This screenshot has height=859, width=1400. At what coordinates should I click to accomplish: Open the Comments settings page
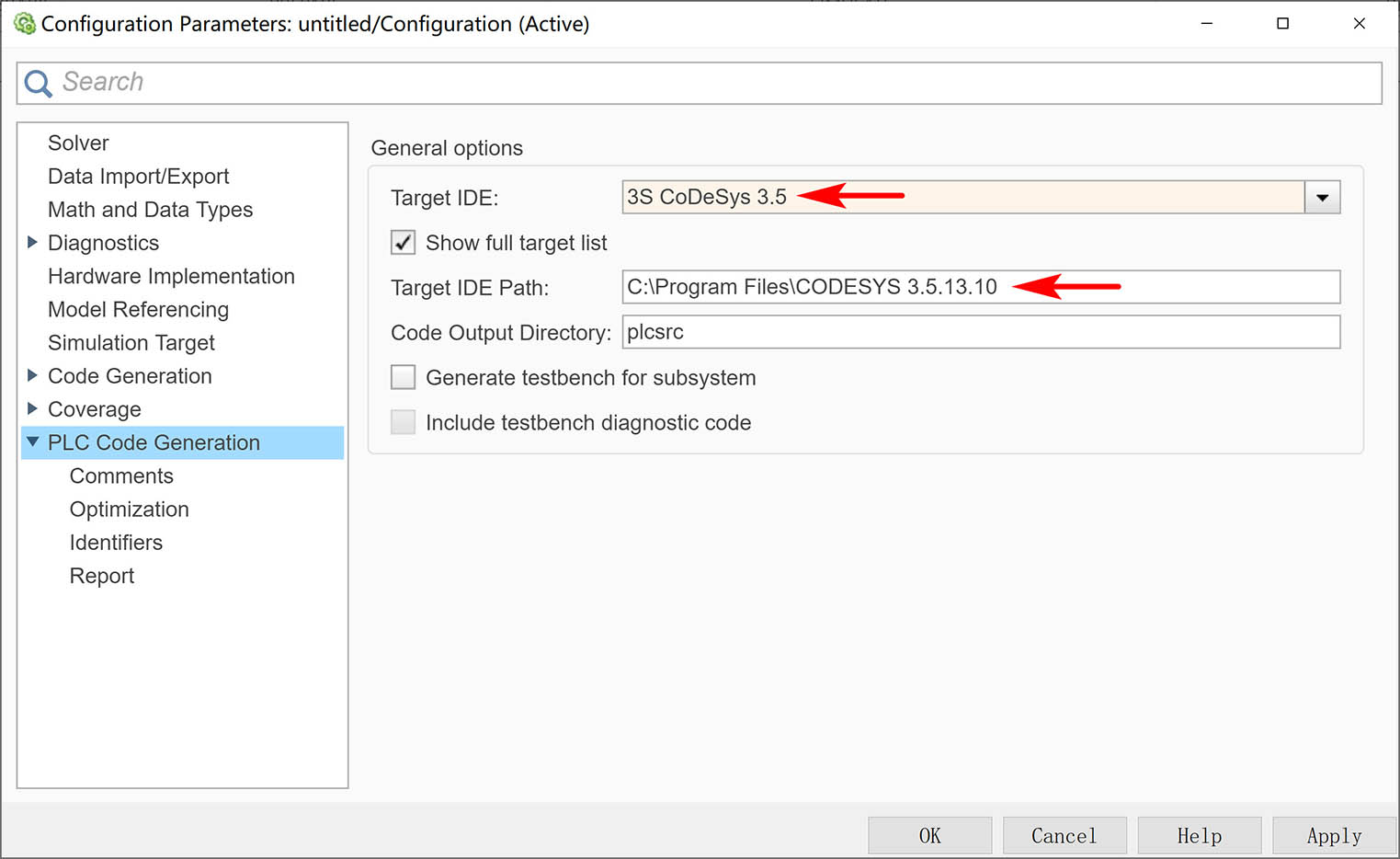[120, 475]
